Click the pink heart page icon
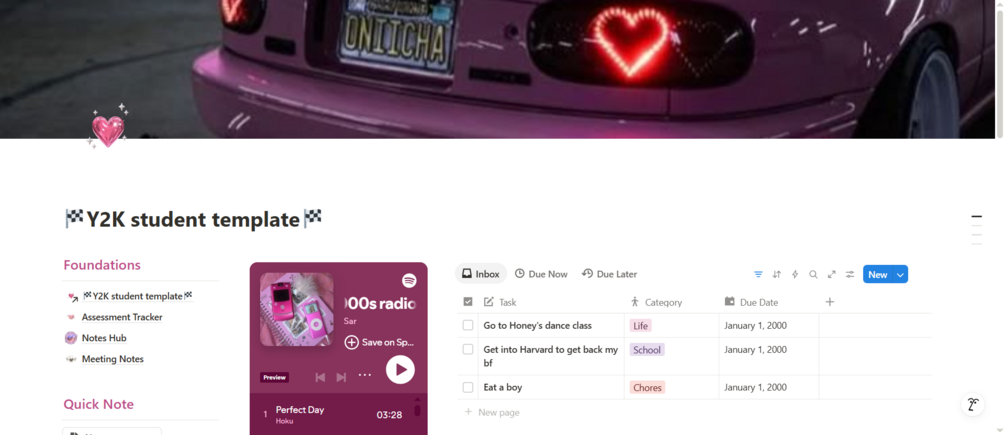The height and width of the screenshot is (435, 1005). 108,128
